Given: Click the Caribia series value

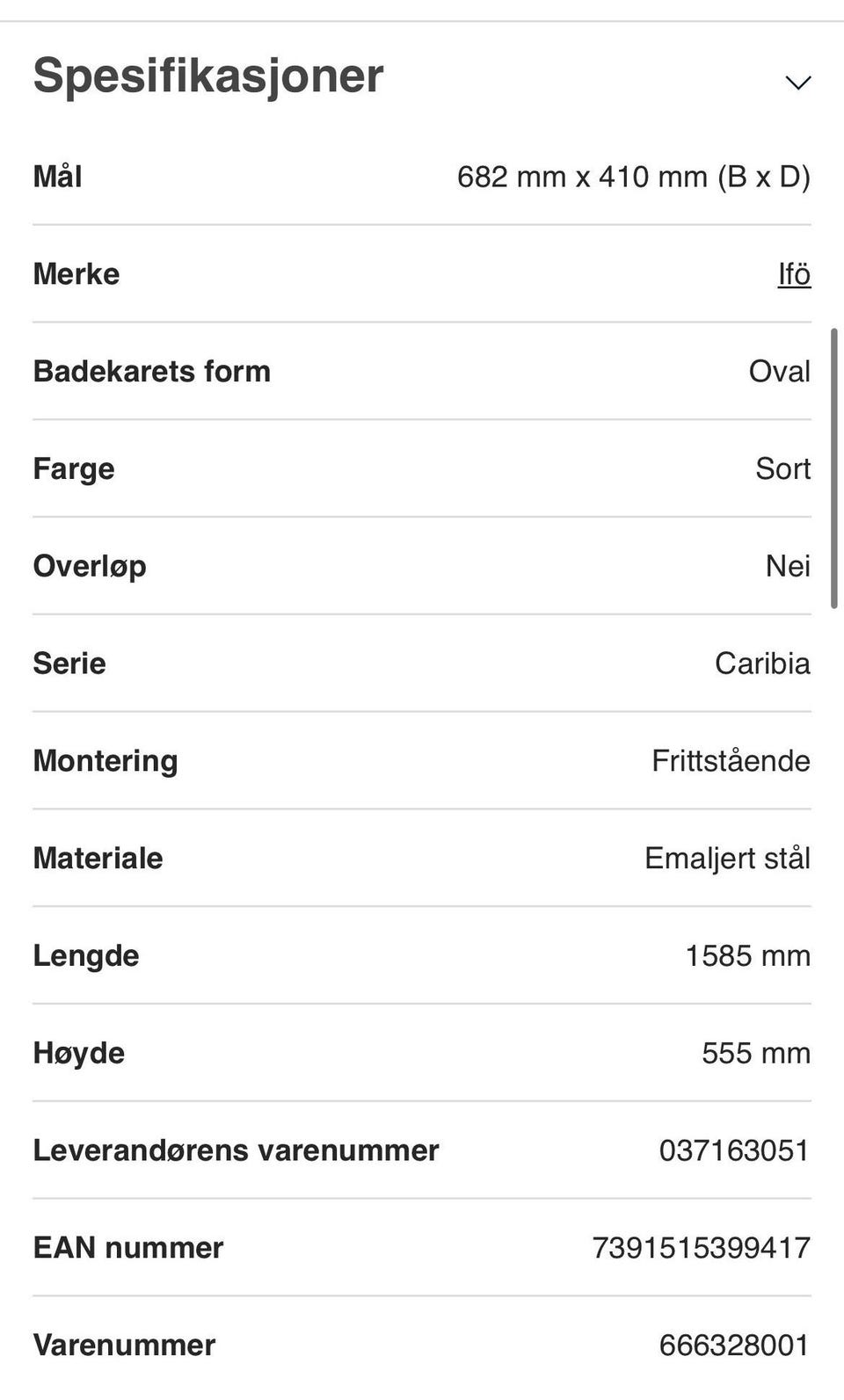Looking at the screenshot, I should [762, 663].
